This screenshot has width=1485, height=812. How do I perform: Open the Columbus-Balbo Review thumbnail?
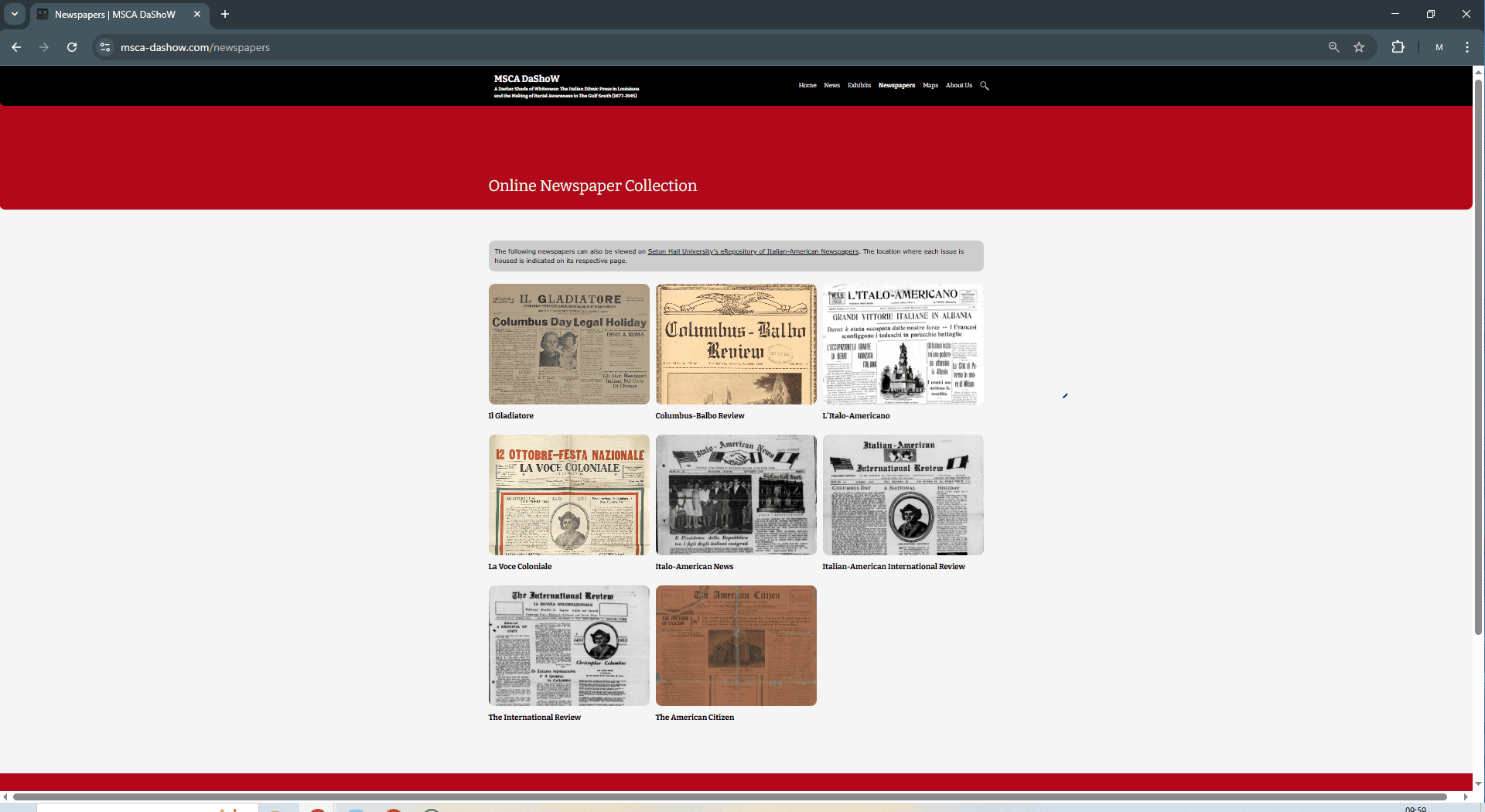[736, 344]
